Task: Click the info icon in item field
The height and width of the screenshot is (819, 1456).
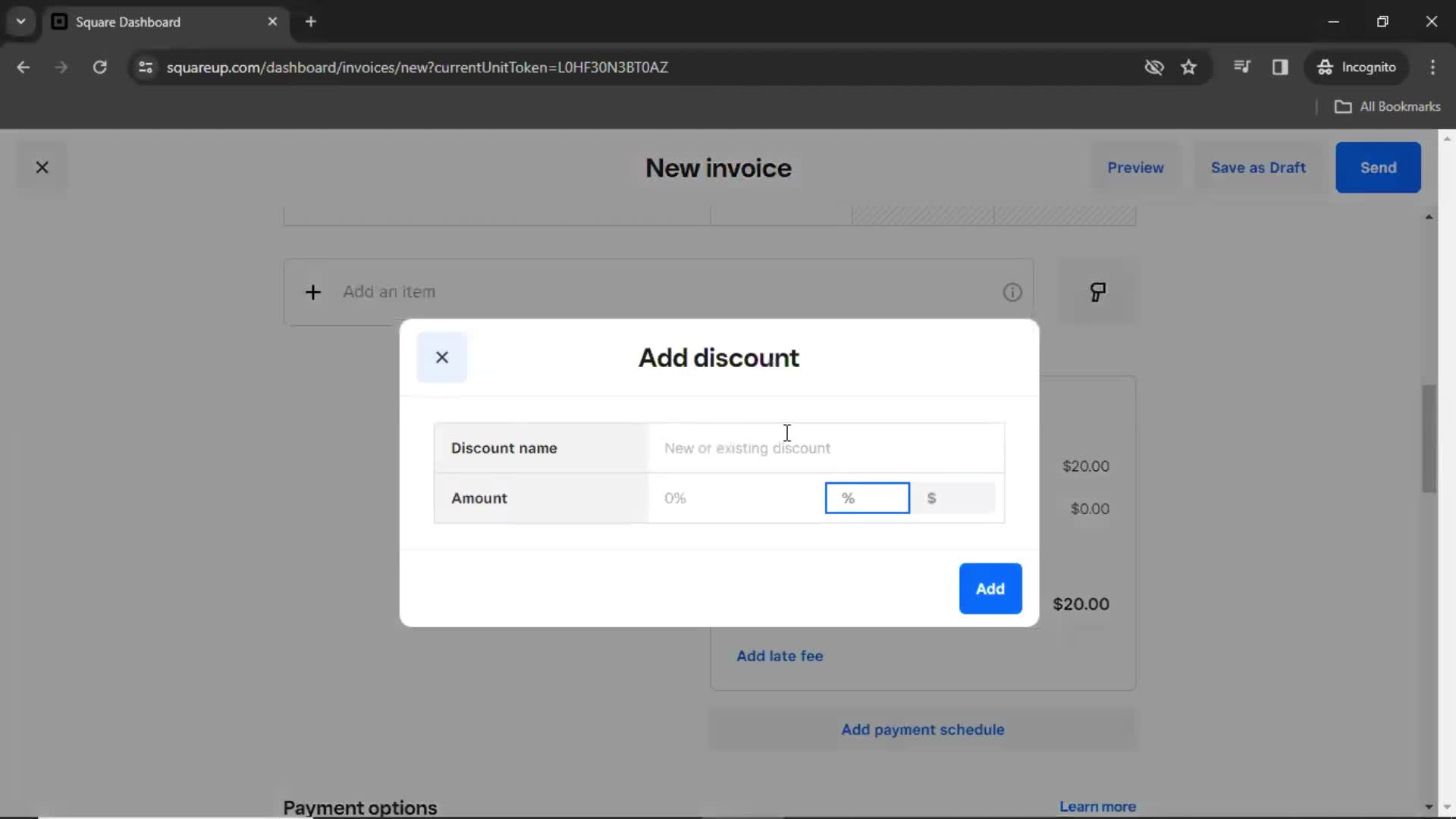Action: click(1012, 292)
